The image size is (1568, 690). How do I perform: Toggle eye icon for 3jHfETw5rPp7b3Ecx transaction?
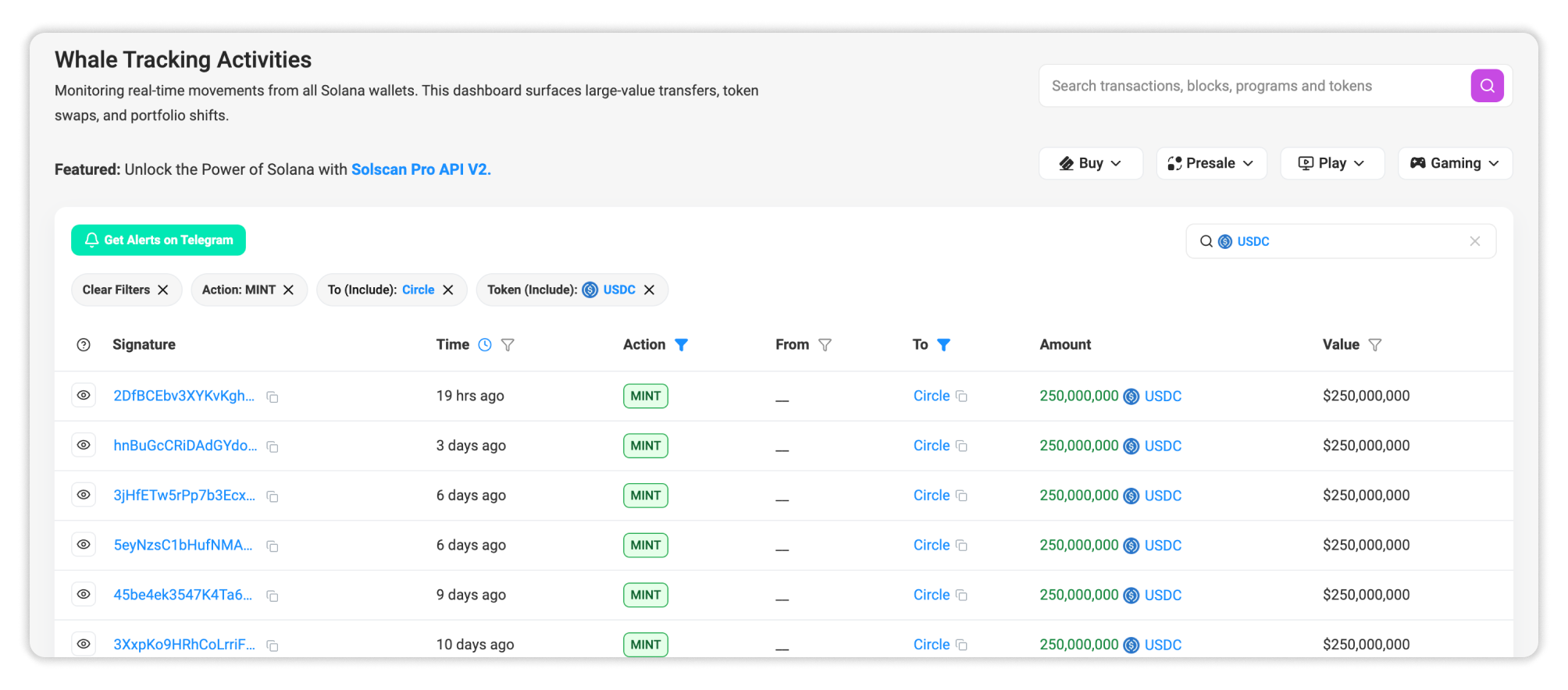[84, 495]
